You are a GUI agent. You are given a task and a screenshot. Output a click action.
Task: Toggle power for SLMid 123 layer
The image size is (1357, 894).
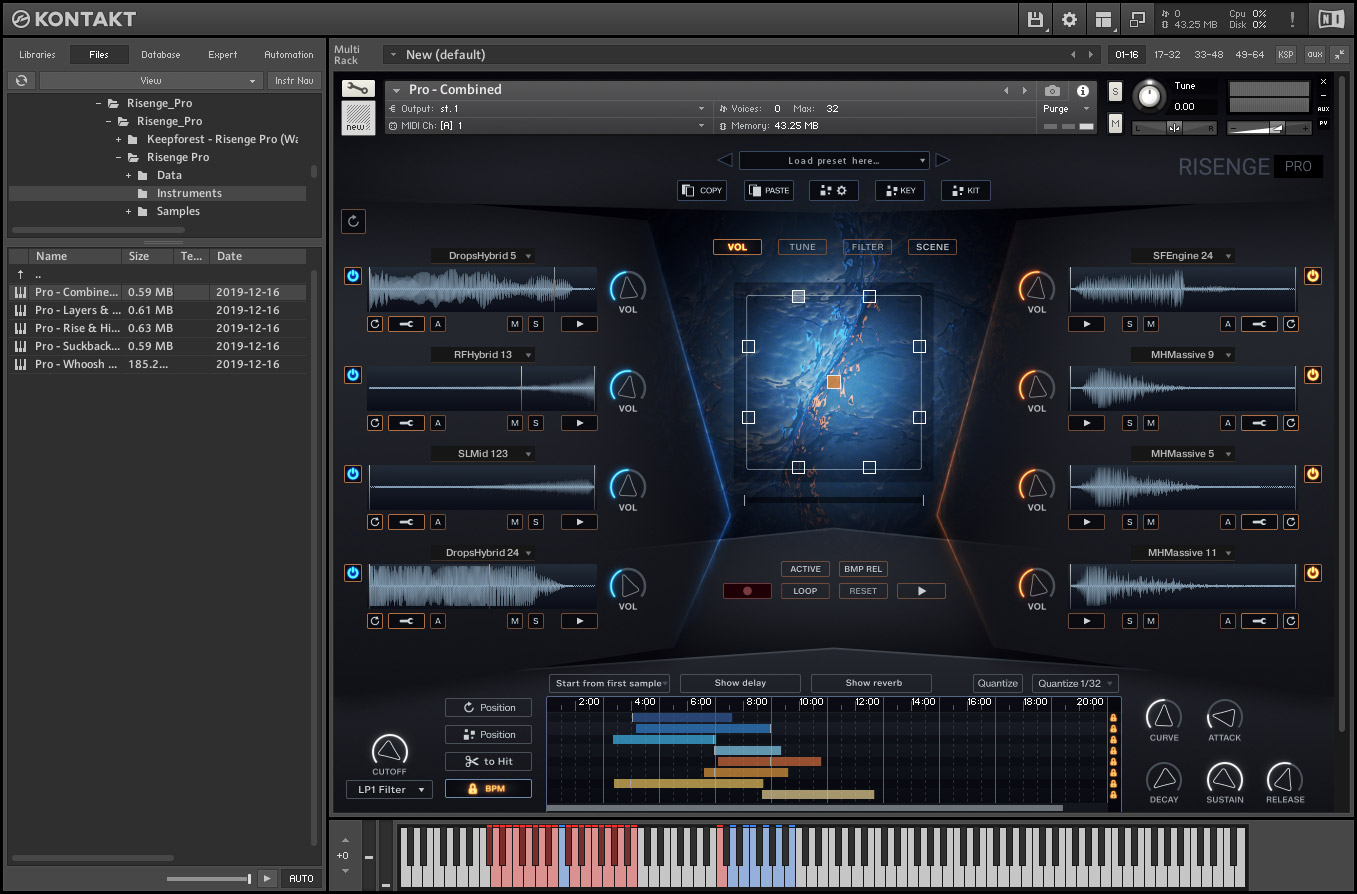pyautogui.click(x=353, y=474)
